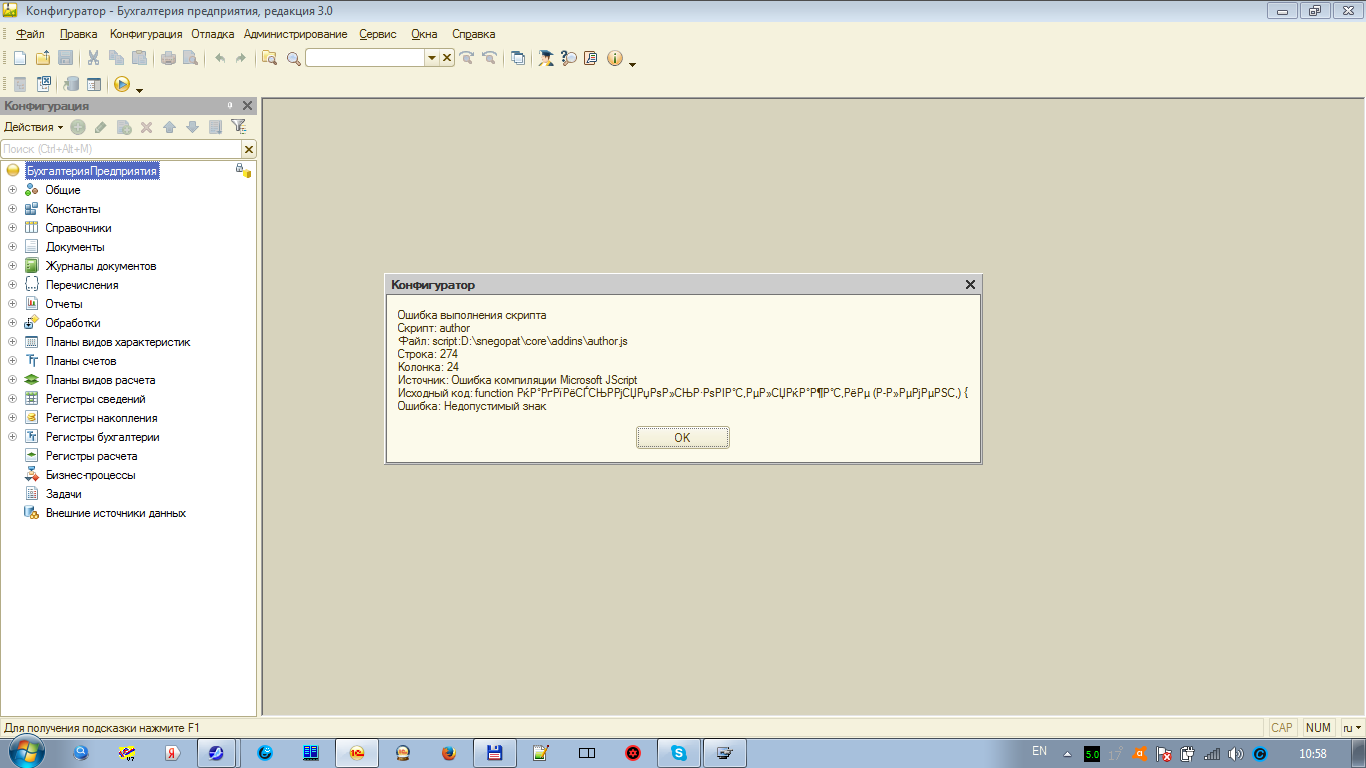Screen dimensions: 1366x768
Task: Click the Move down arrow in Конфигурация panel
Action: coord(192,127)
